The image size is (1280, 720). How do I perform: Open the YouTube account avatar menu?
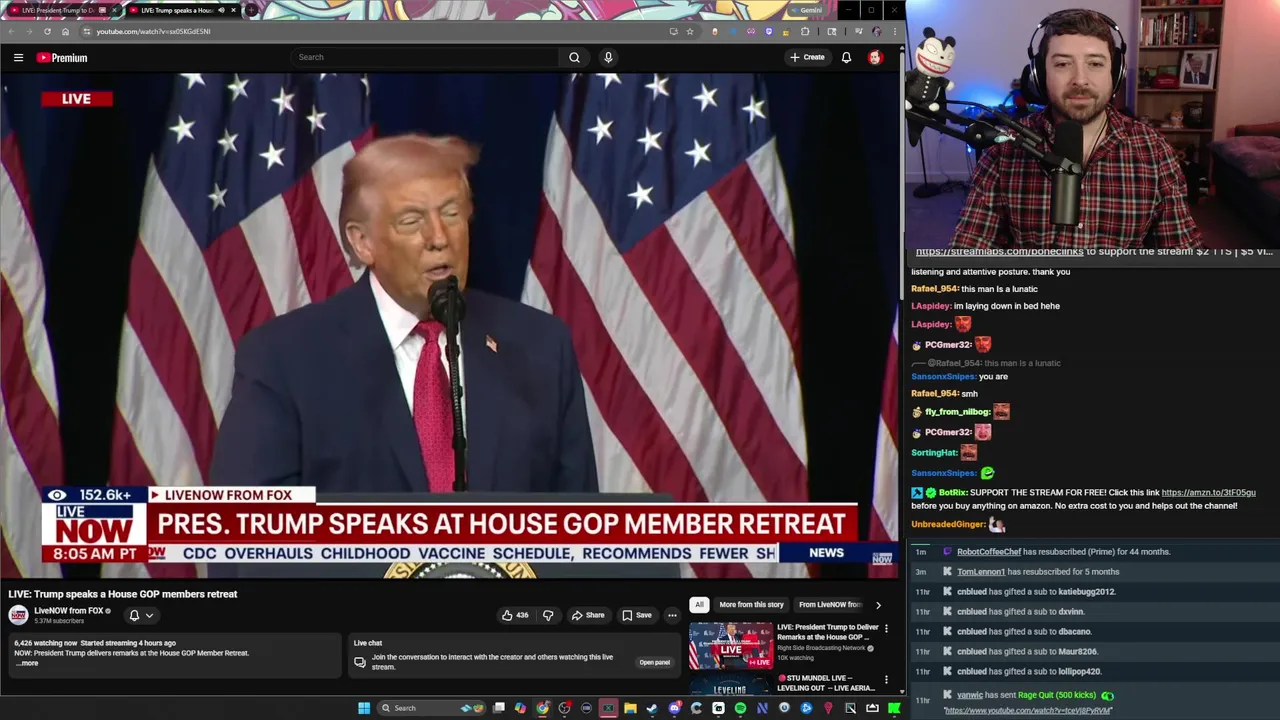point(875,57)
